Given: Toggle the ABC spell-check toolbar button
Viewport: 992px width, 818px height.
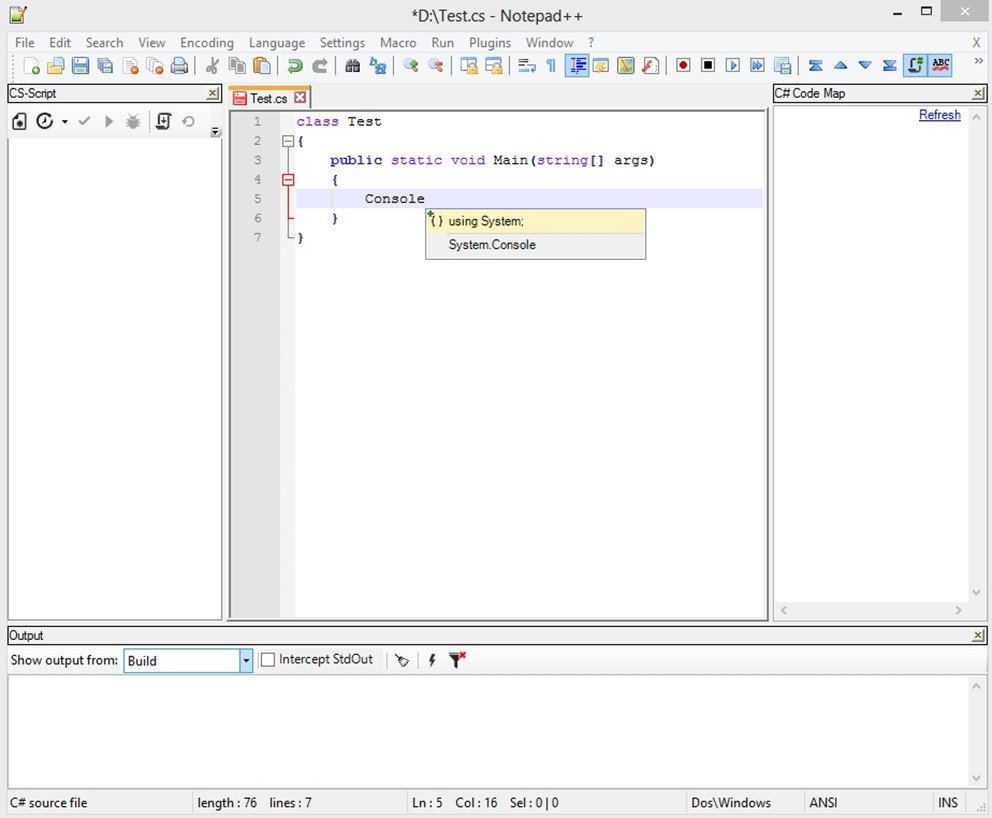Looking at the screenshot, I should (x=941, y=66).
